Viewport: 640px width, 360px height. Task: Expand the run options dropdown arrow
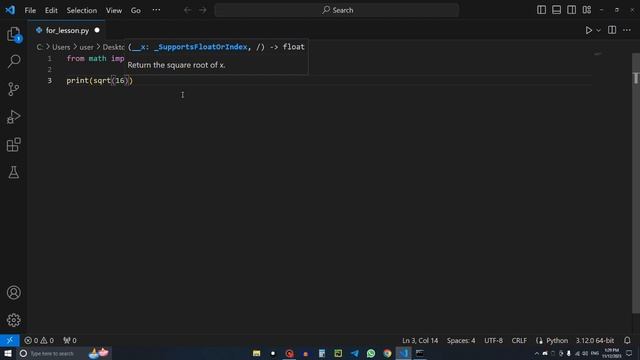coord(598,30)
